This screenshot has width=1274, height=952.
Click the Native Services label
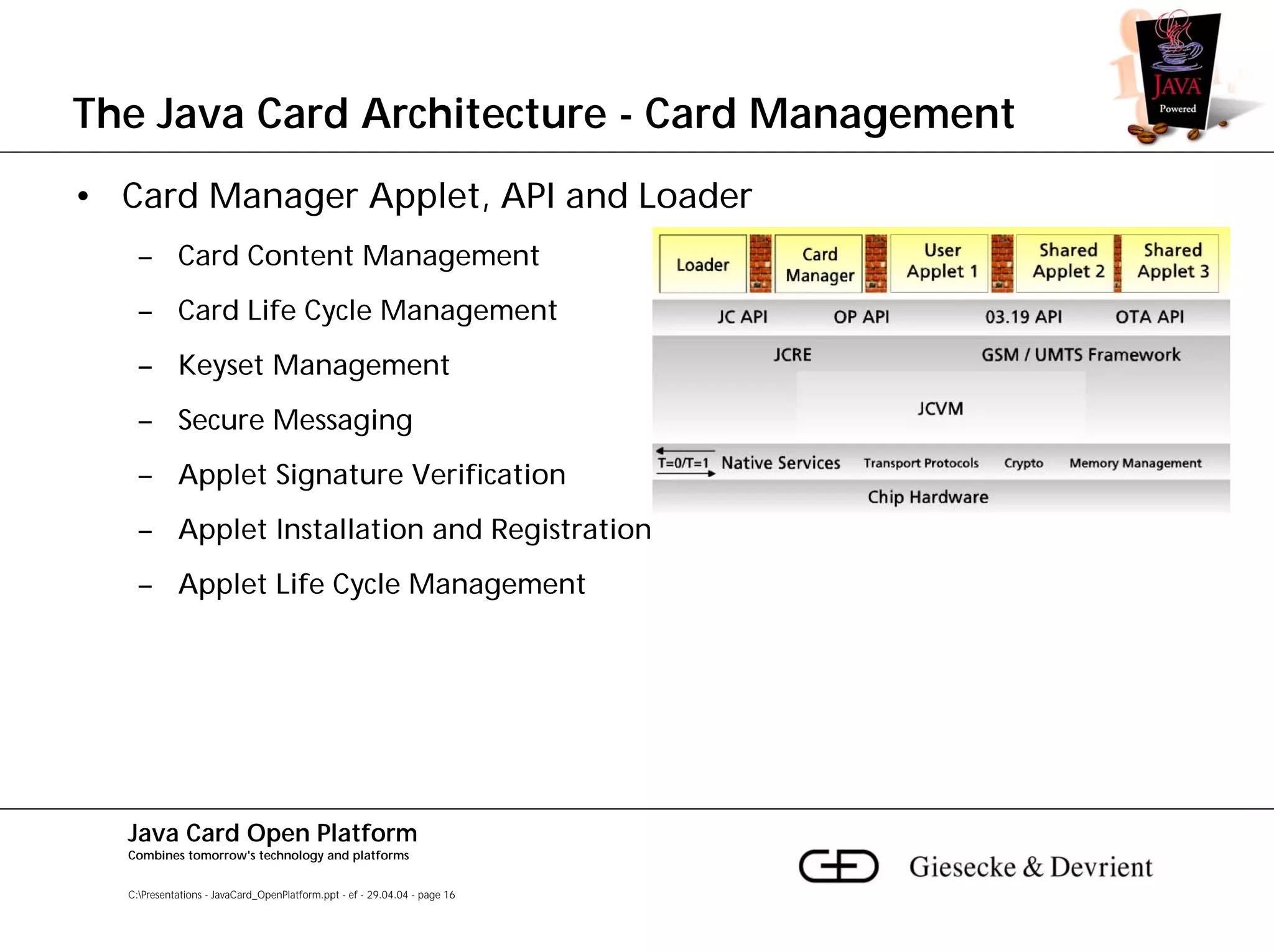coord(781,463)
